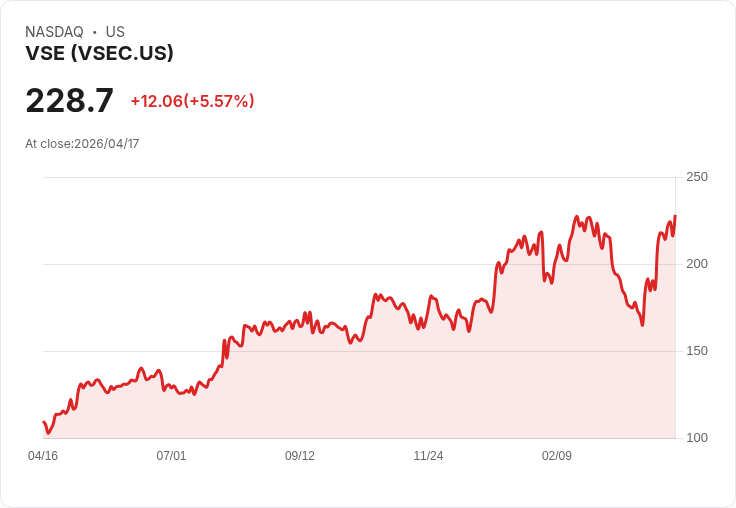Click the NASDAQ exchange label

pos(54,32)
